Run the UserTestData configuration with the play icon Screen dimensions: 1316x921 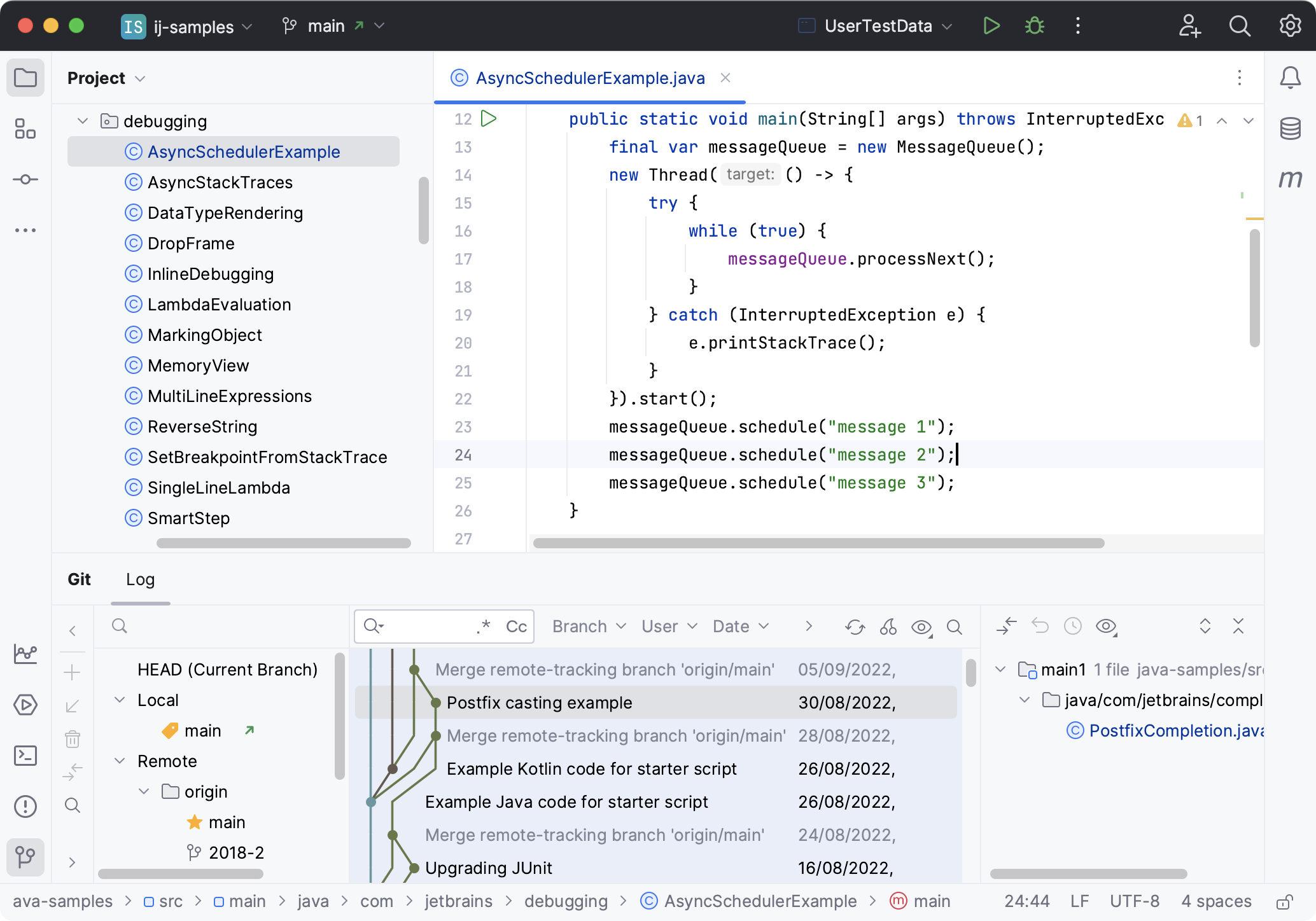991,25
